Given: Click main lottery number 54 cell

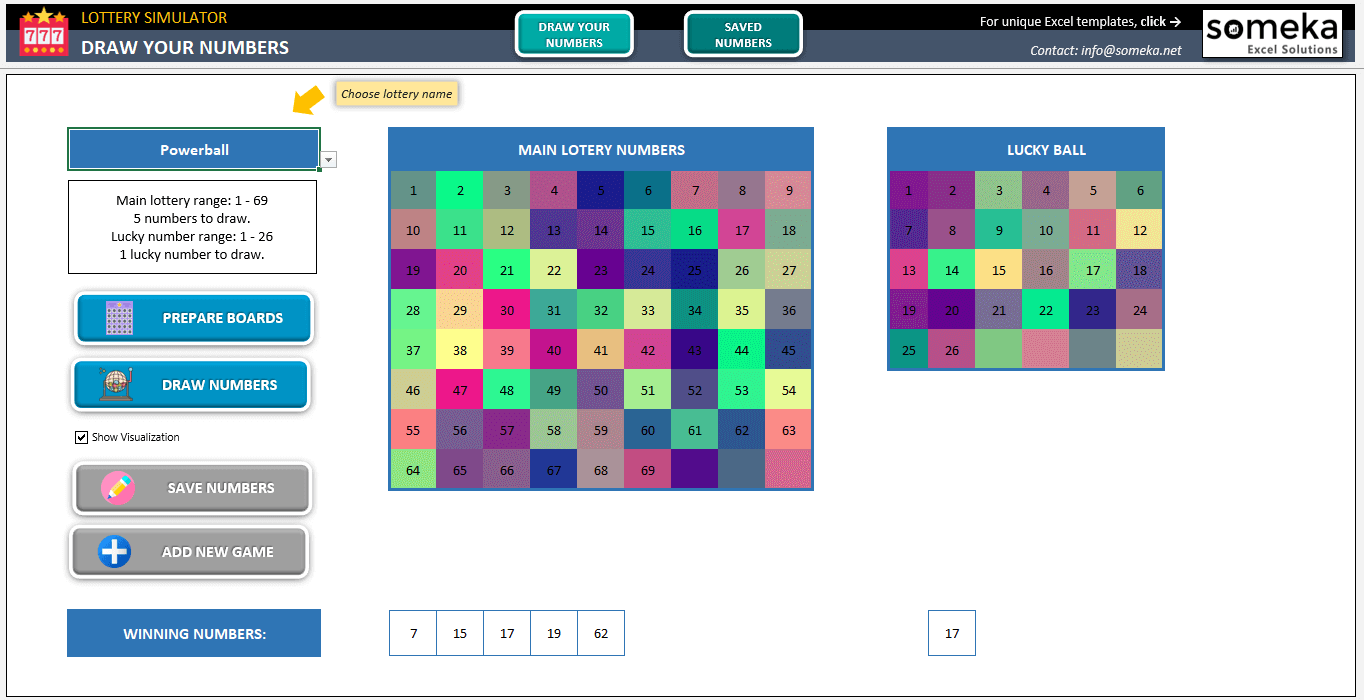Looking at the screenshot, I should point(789,390).
